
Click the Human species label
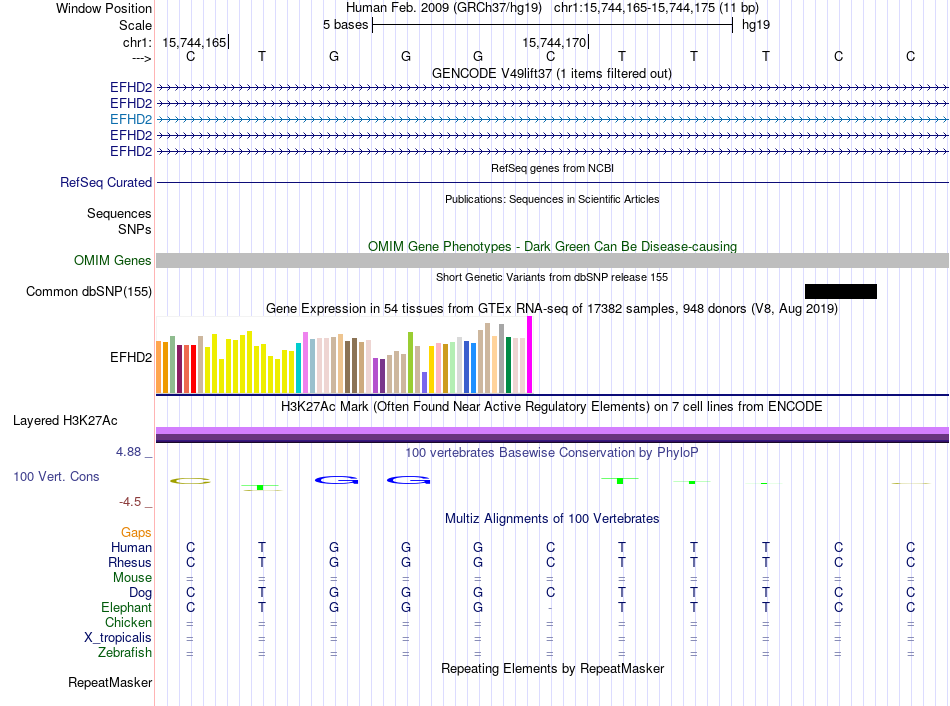point(131,547)
